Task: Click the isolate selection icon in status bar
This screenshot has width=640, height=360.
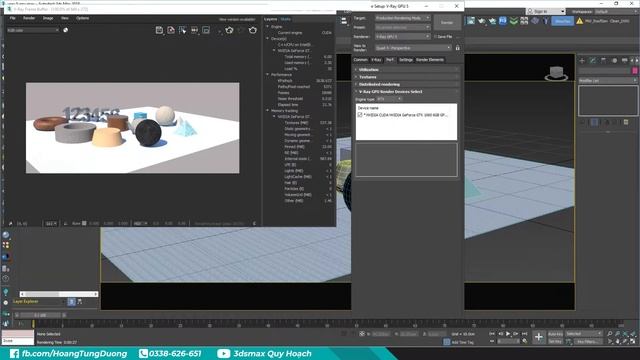Action: click(x=344, y=334)
